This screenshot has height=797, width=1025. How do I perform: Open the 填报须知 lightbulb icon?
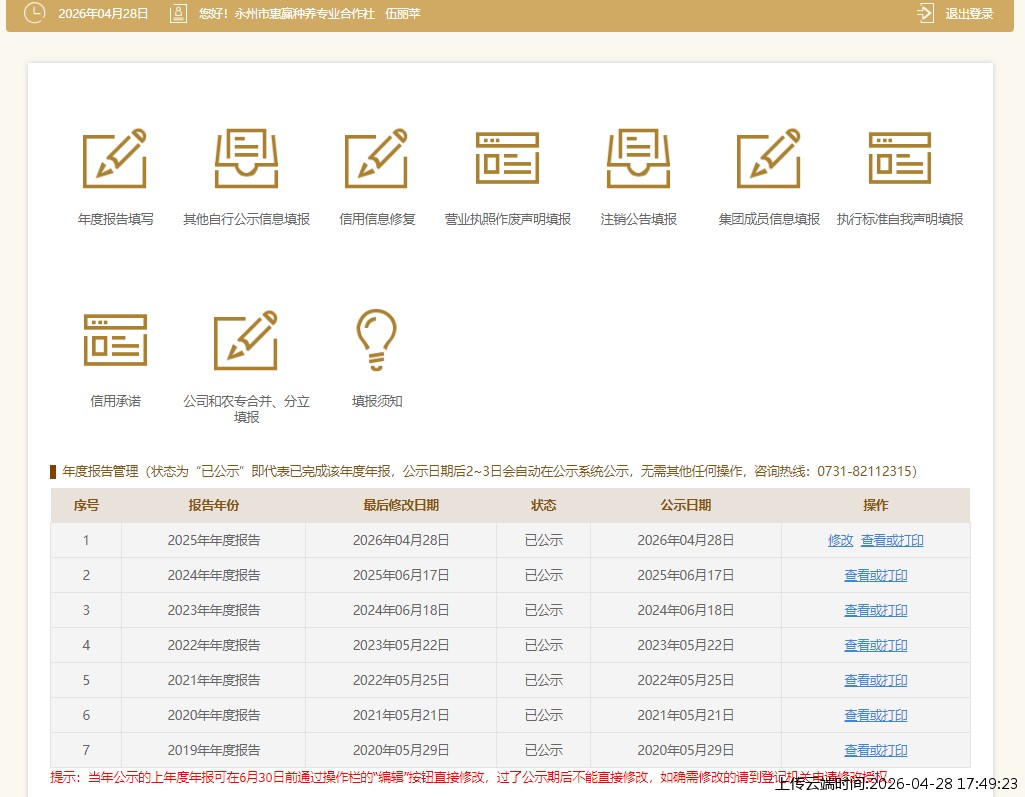(377, 340)
